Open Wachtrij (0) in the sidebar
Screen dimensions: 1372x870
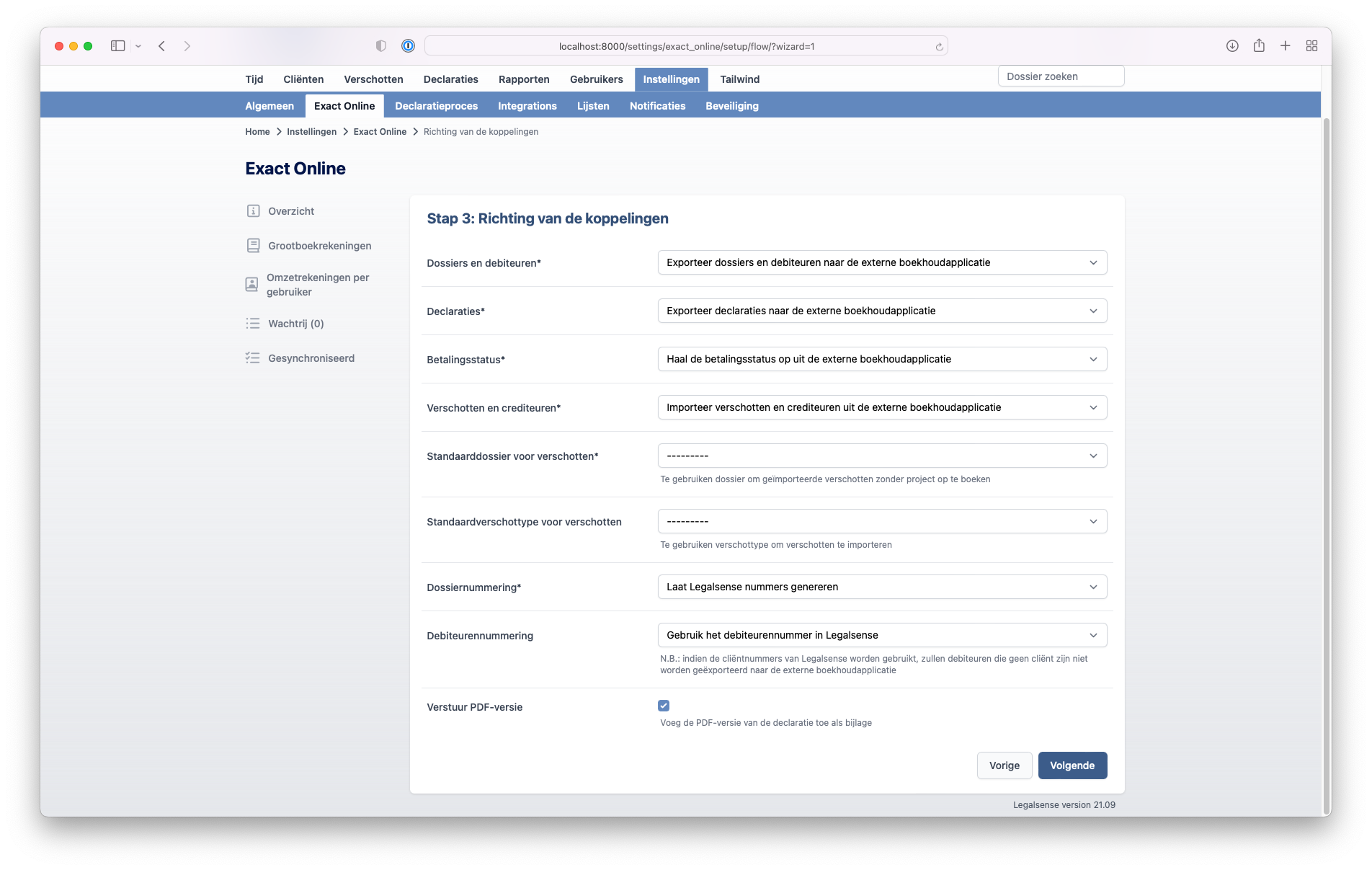tap(296, 324)
